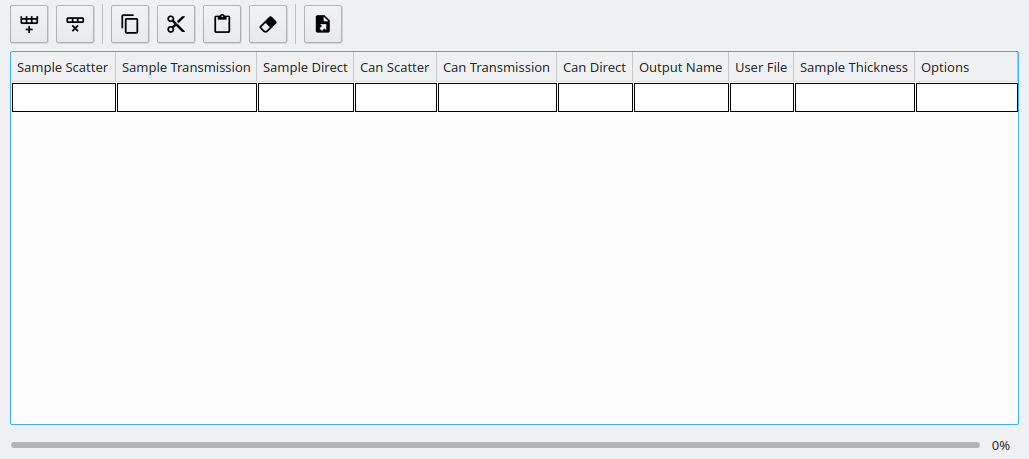This screenshot has height=459, width=1029.
Task: Copy the selected rows
Action: click(x=130, y=24)
